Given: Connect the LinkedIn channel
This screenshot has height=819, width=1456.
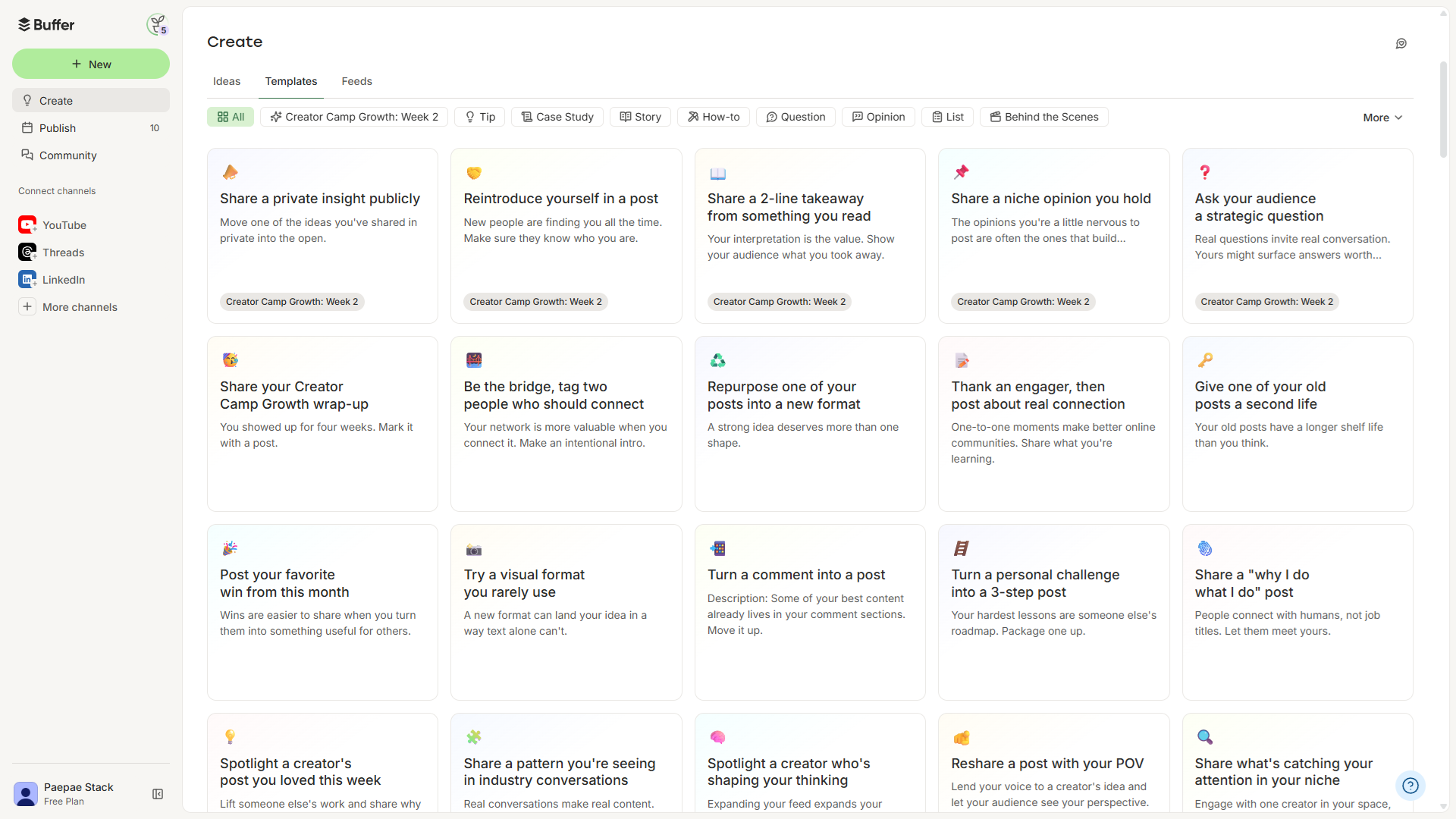Looking at the screenshot, I should [x=91, y=279].
